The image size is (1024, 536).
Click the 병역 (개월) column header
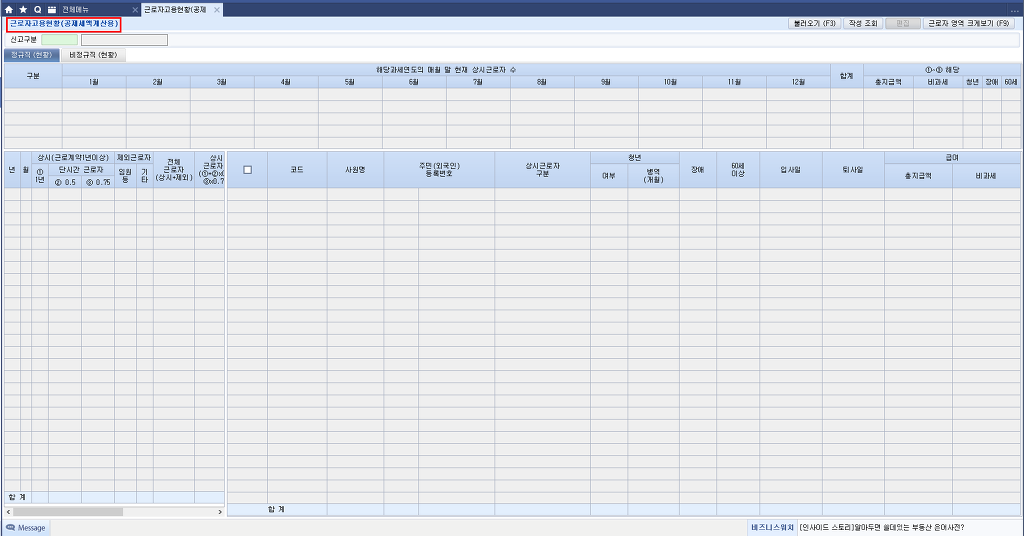pyautogui.click(x=653, y=176)
